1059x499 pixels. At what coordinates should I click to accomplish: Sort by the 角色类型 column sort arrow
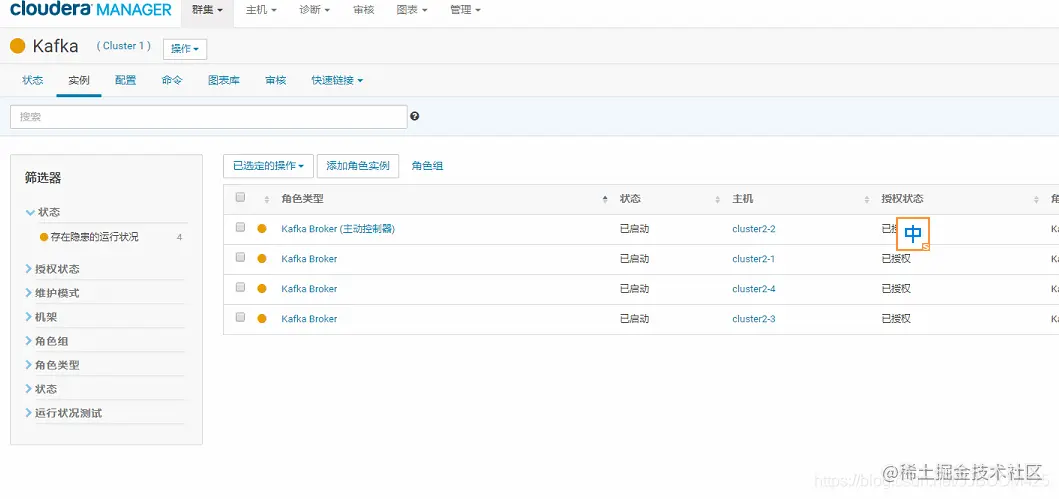coord(604,199)
